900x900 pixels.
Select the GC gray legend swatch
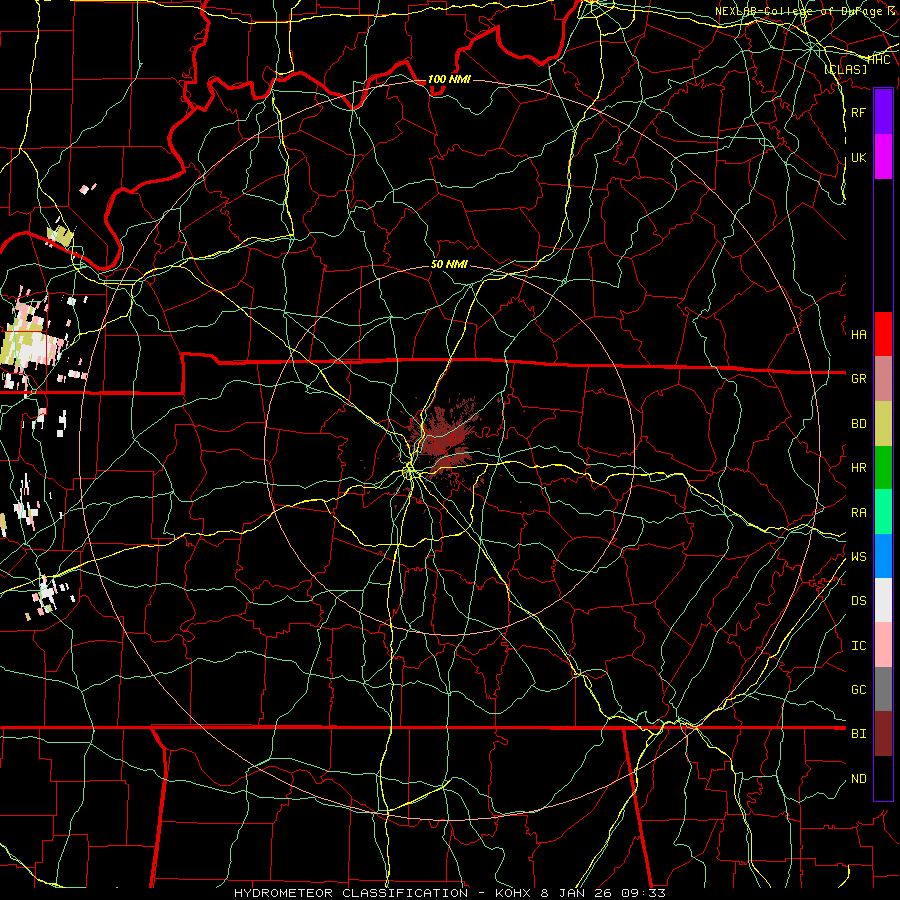coord(883,689)
